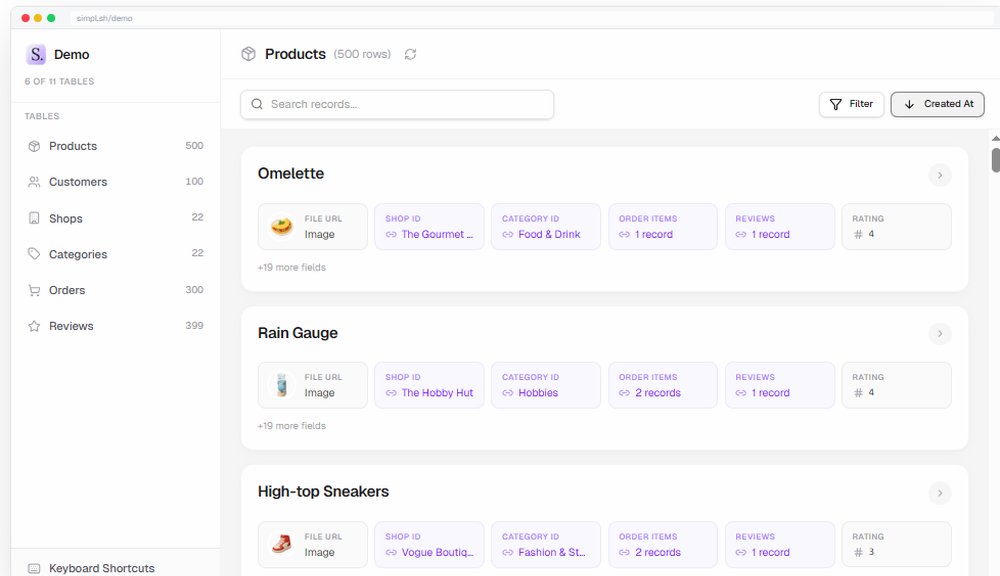
Task: Refresh the Products table
Action: pyautogui.click(x=410, y=54)
